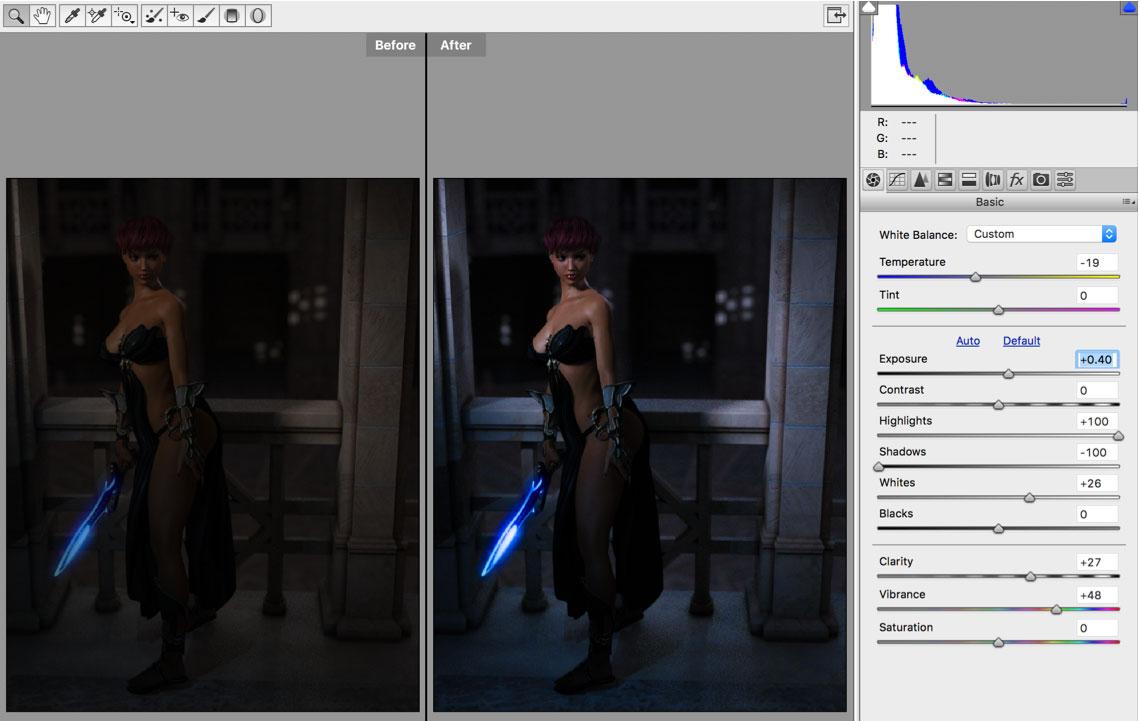Viewport: 1139px width, 721px height.
Task: Click the Auto tone link
Action: (x=967, y=341)
